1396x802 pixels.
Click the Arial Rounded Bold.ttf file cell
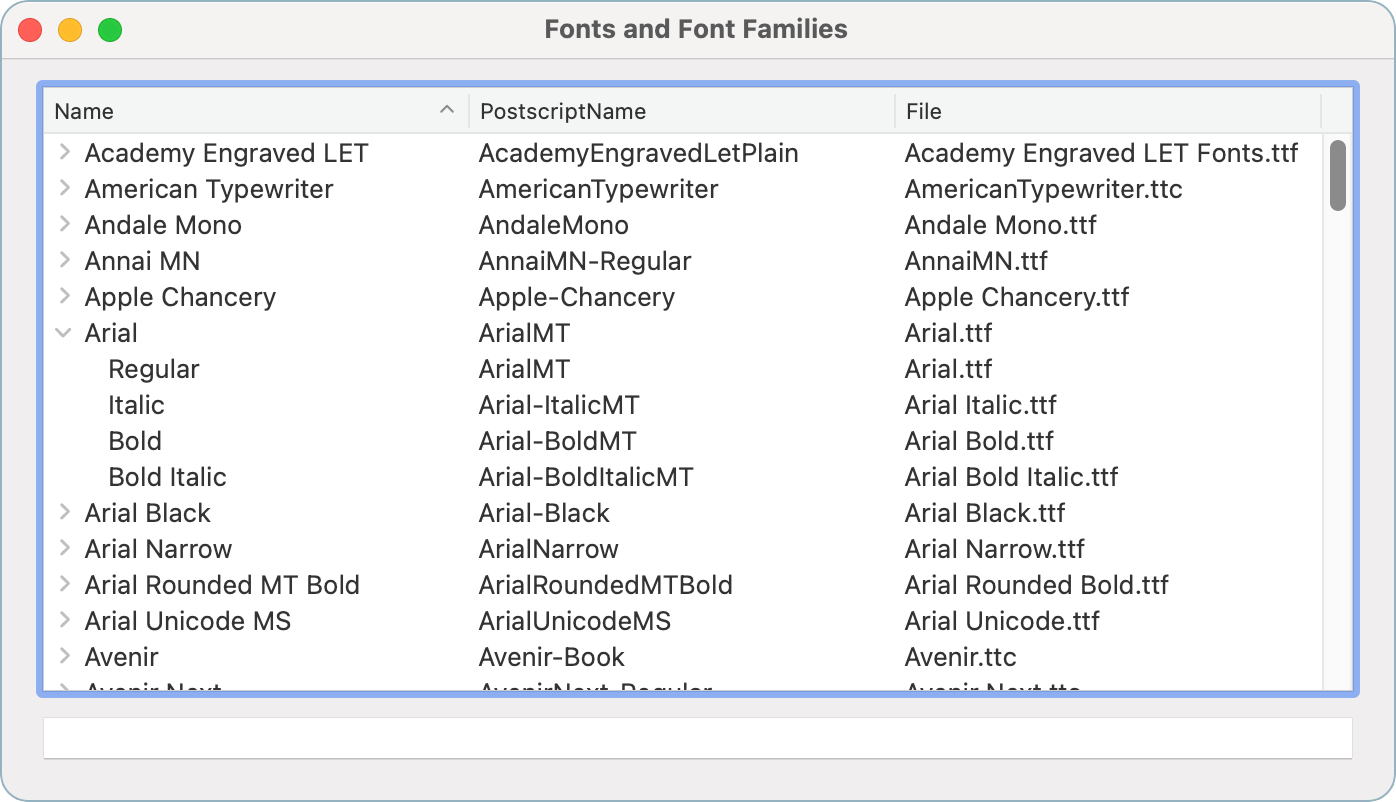pyautogui.click(x=1037, y=585)
